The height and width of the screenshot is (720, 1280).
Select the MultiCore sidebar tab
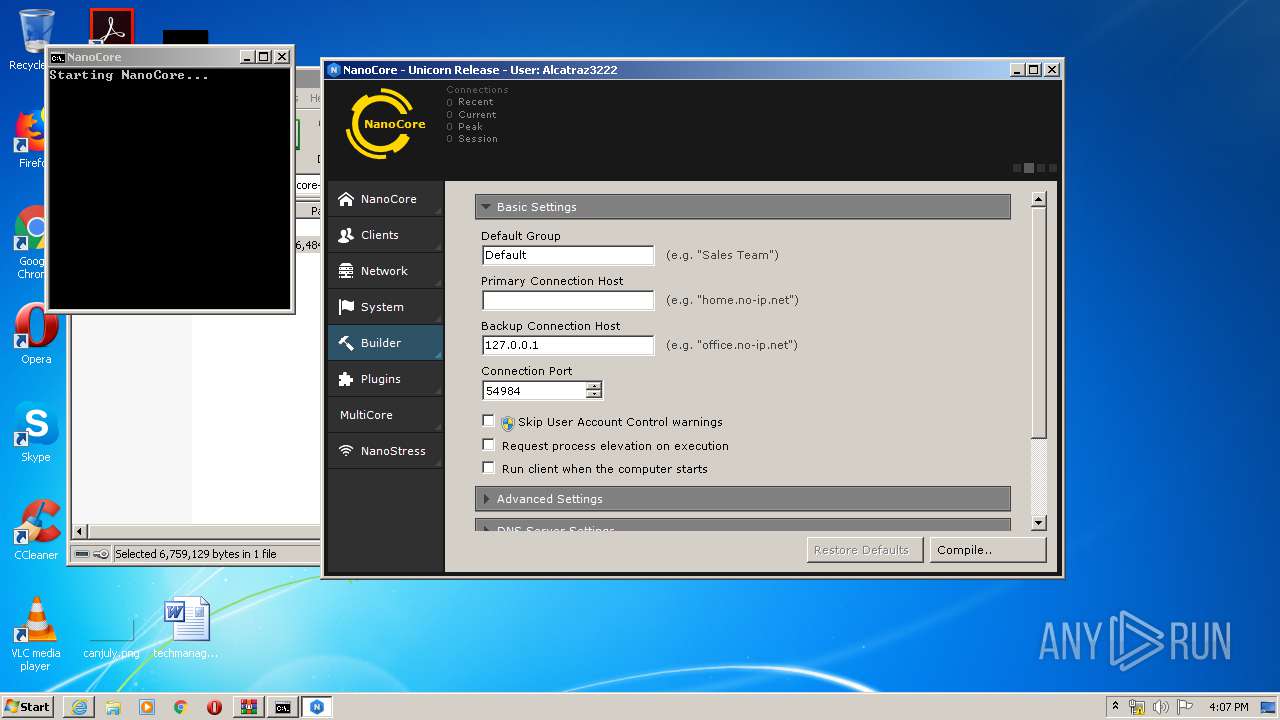pyautogui.click(x=385, y=415)
